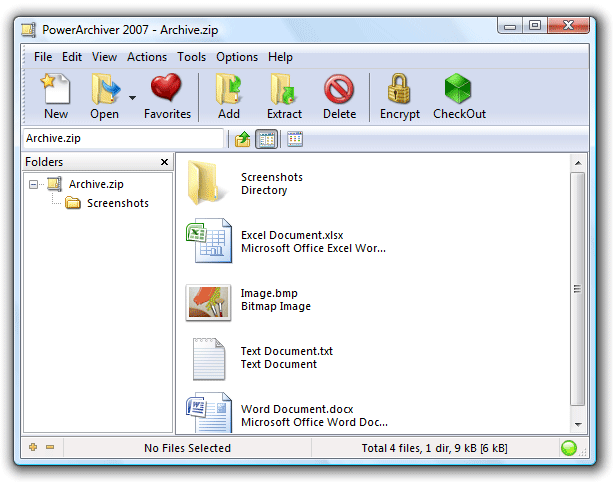Close the Folders pane
Image resolution: width=613 pixels, height=482 pixels.
[165, 162]
